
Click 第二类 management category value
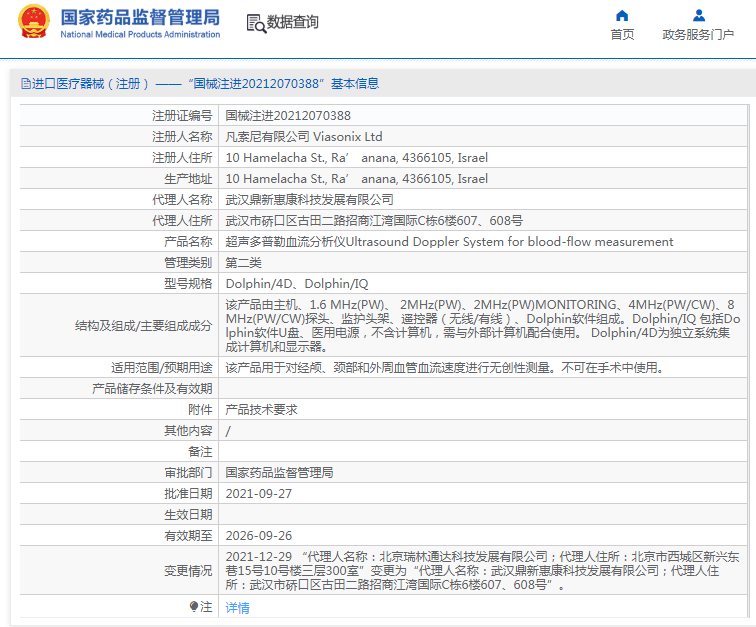click(x=243, y=263)
